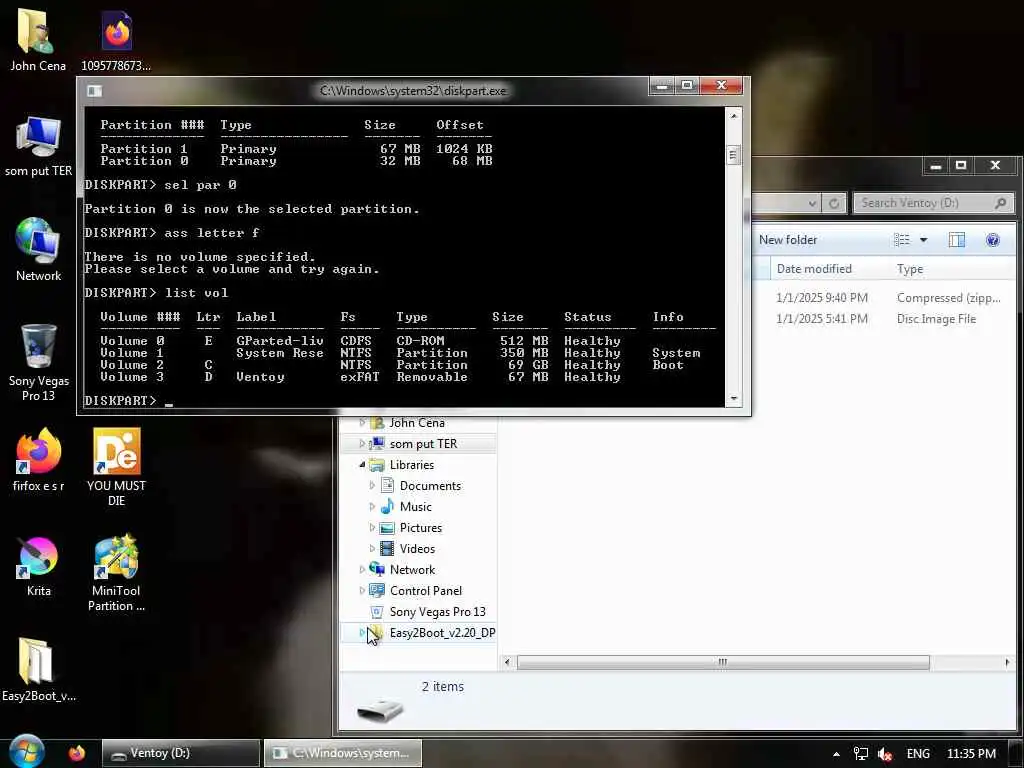Expand som put TER tree node
This screenshot has height=768, width=1024.
point(362,443)
